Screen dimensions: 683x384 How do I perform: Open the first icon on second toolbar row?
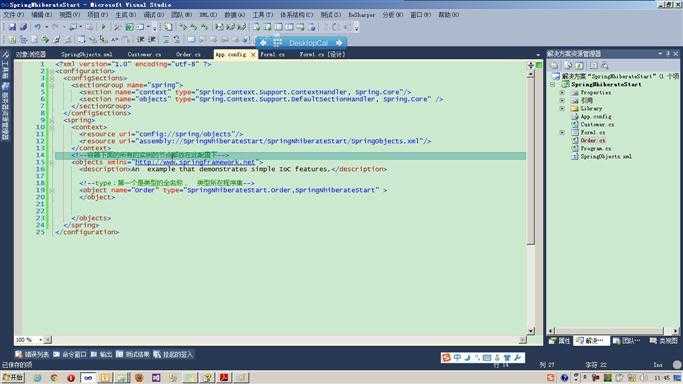pos(12,40)
